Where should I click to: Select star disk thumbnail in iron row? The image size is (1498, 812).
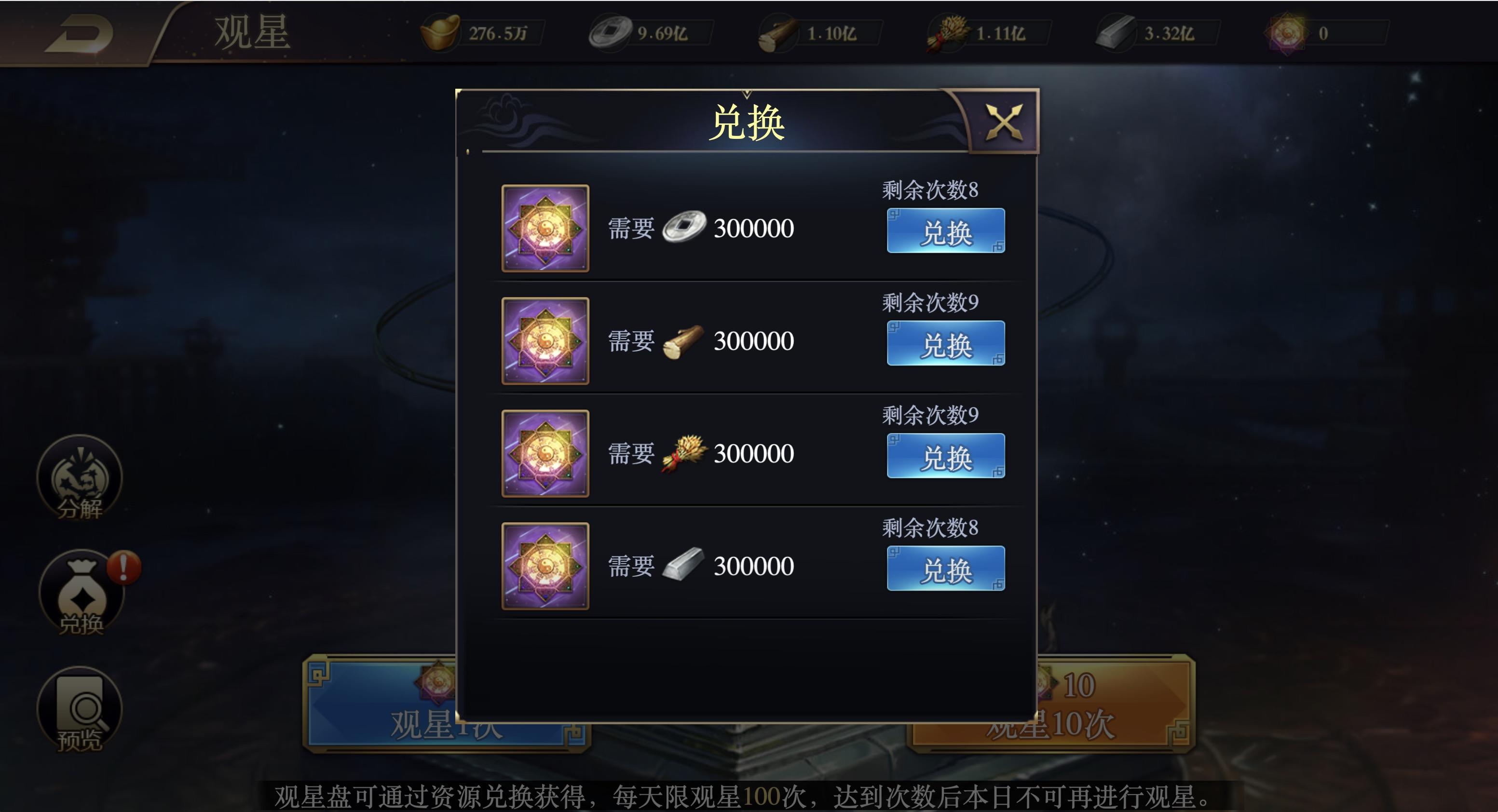click(545, 566)
